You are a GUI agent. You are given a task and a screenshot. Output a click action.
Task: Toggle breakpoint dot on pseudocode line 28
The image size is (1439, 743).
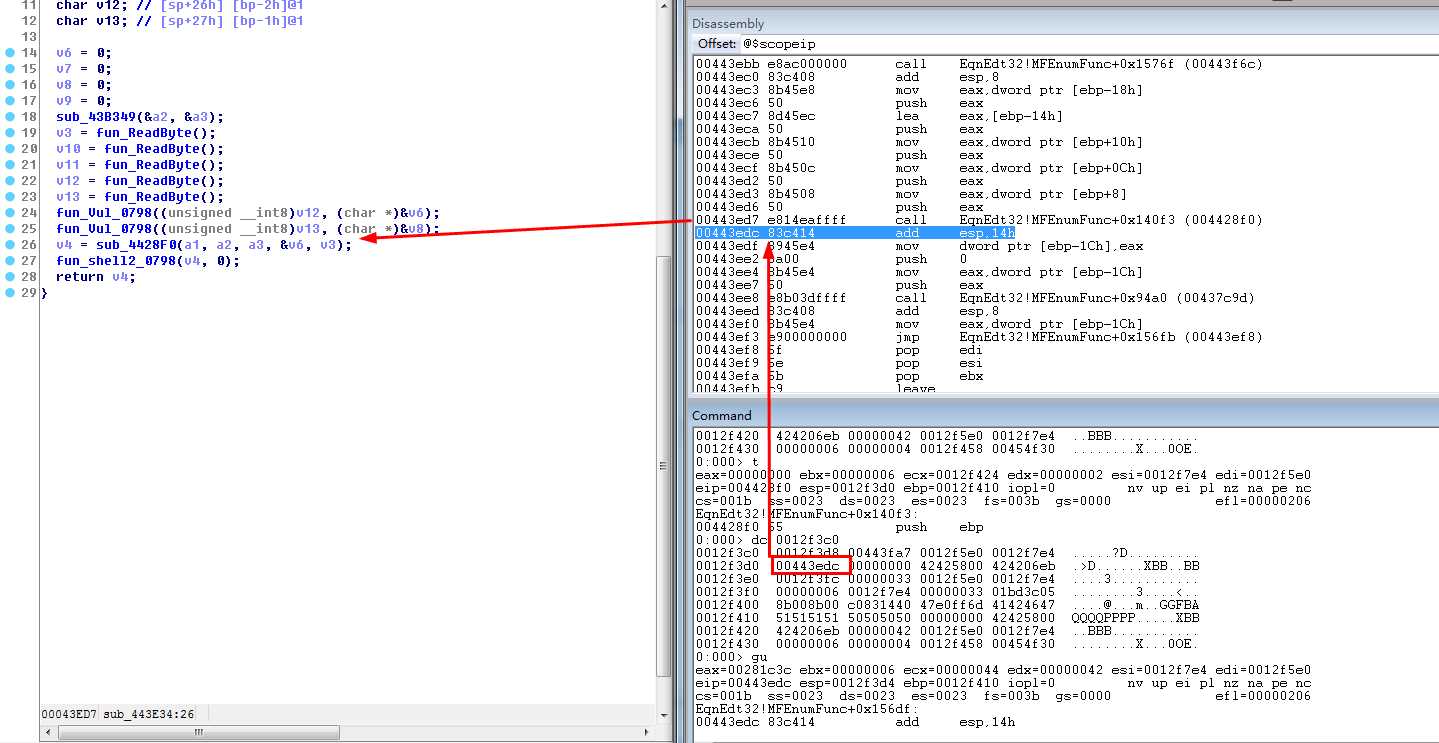tap(9, 276)
